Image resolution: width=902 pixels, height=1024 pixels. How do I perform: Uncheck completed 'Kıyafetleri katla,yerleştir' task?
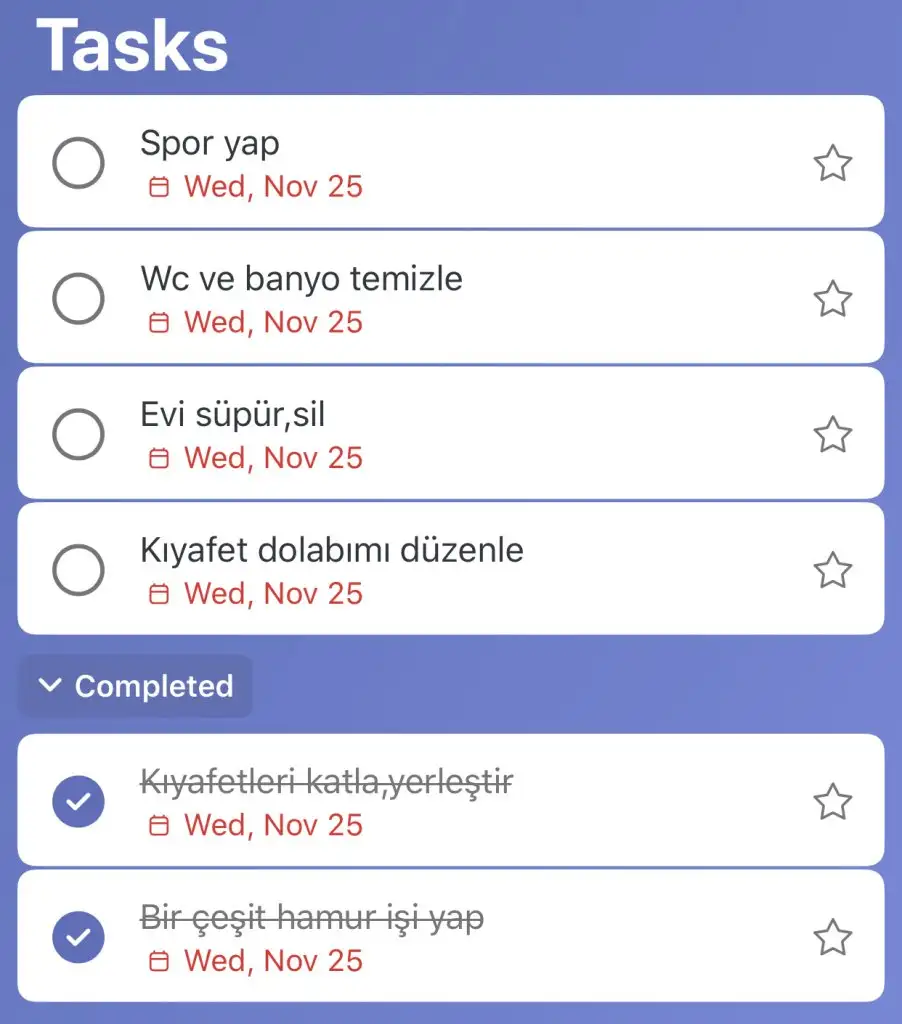(x=78, y=802)
